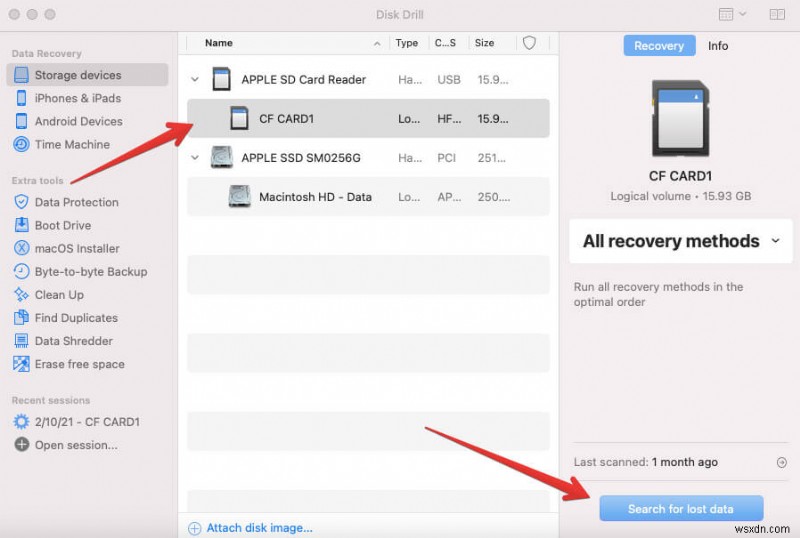Open Time Machine section
The height and width of the screenshot is (538, 800).
(x=72, y=144)
